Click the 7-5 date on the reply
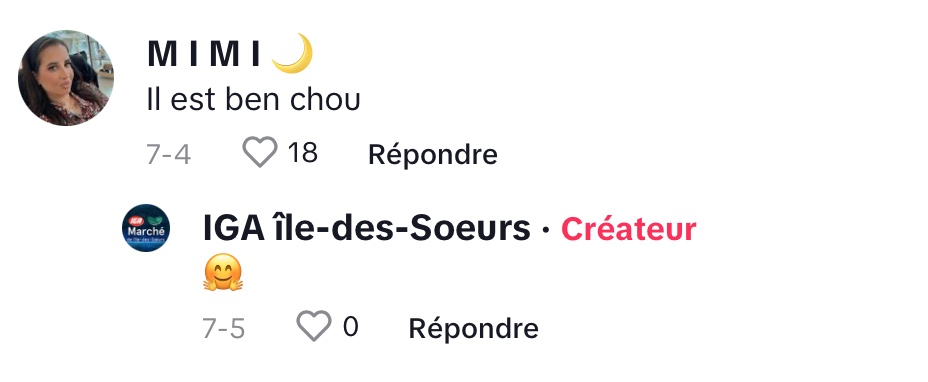Screen dimensions: 928x382 [224, 328]
